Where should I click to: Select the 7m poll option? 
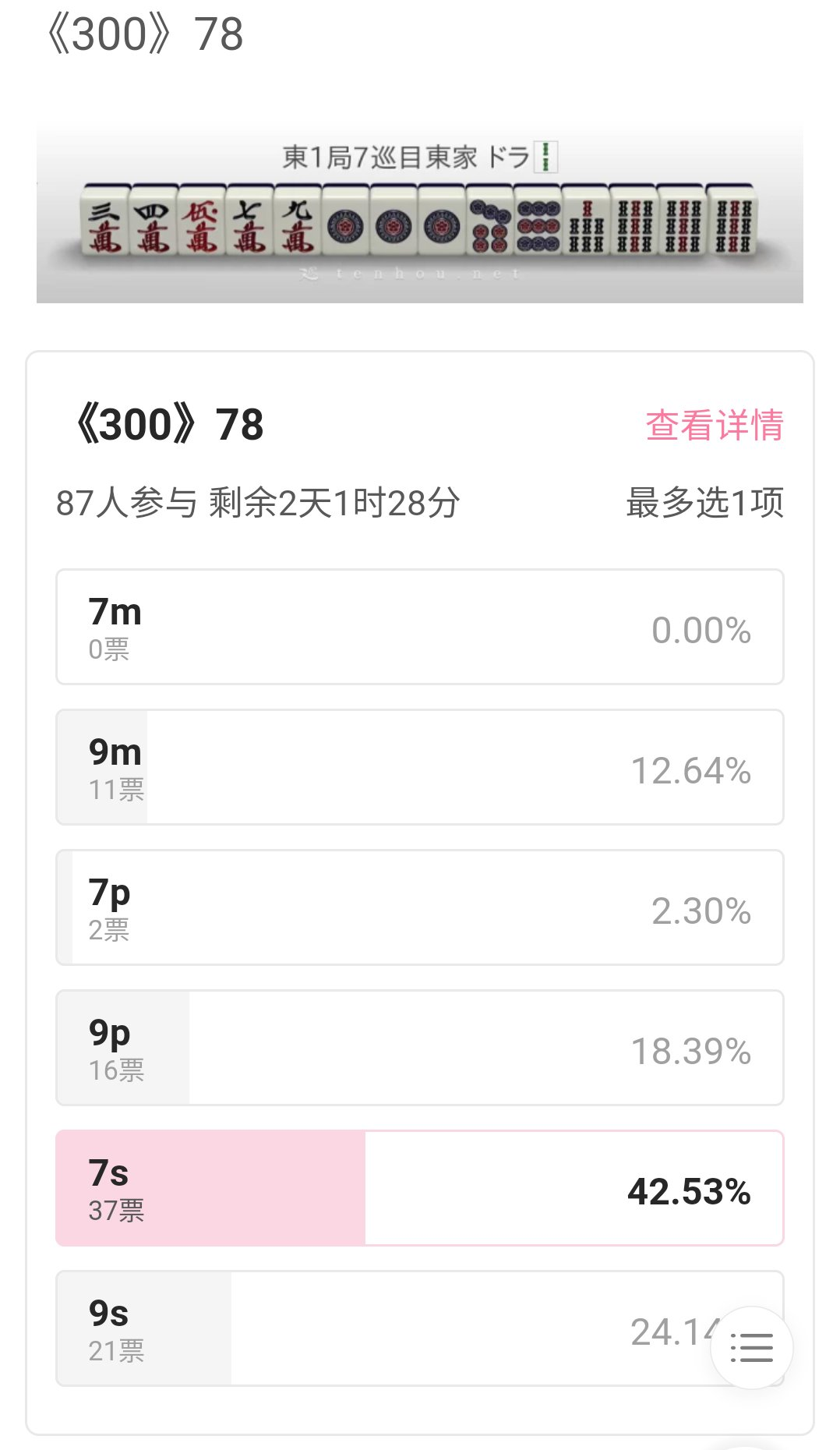[420, 627]
